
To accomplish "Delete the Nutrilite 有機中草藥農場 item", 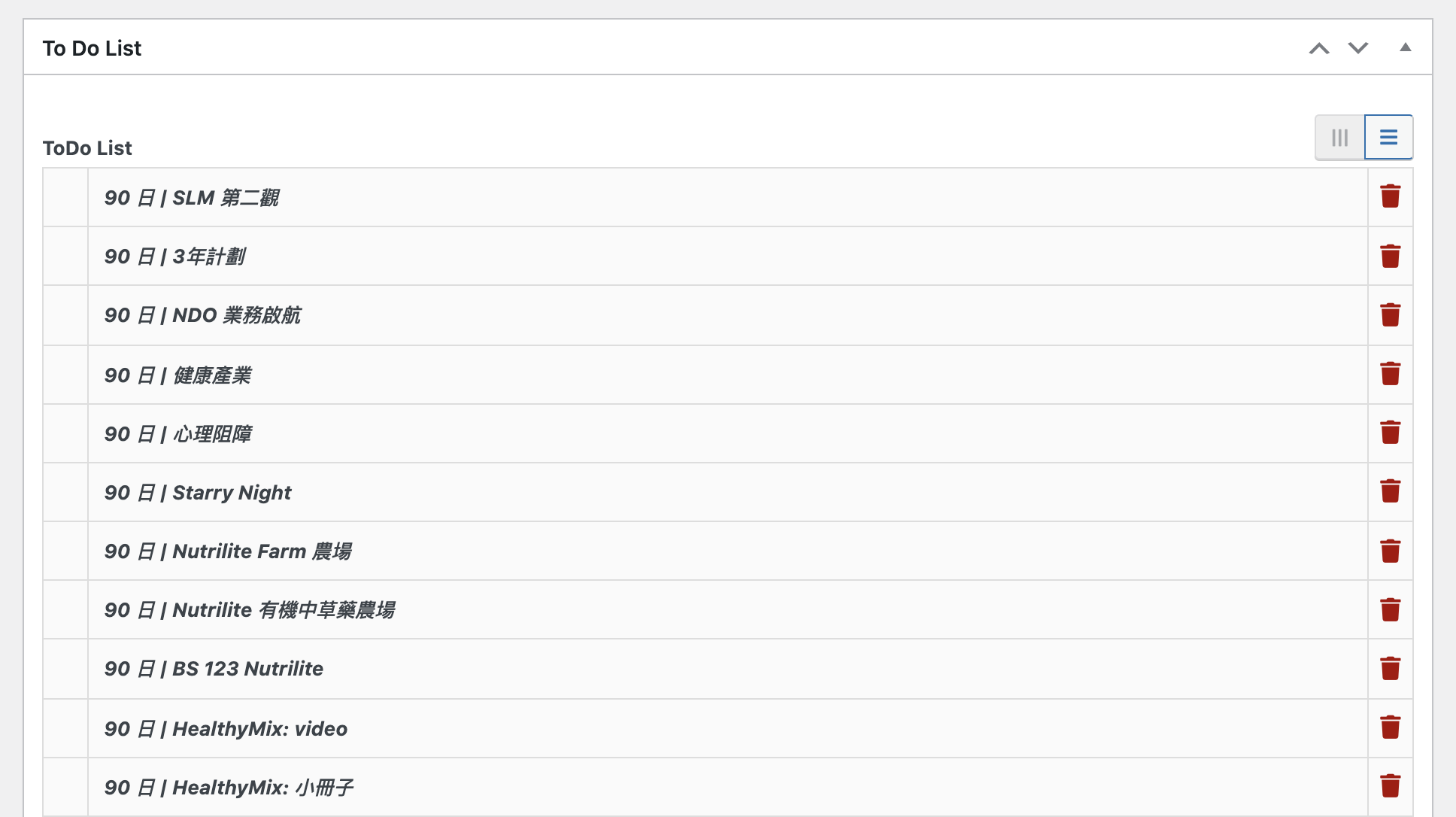I will coord(1390,609).
